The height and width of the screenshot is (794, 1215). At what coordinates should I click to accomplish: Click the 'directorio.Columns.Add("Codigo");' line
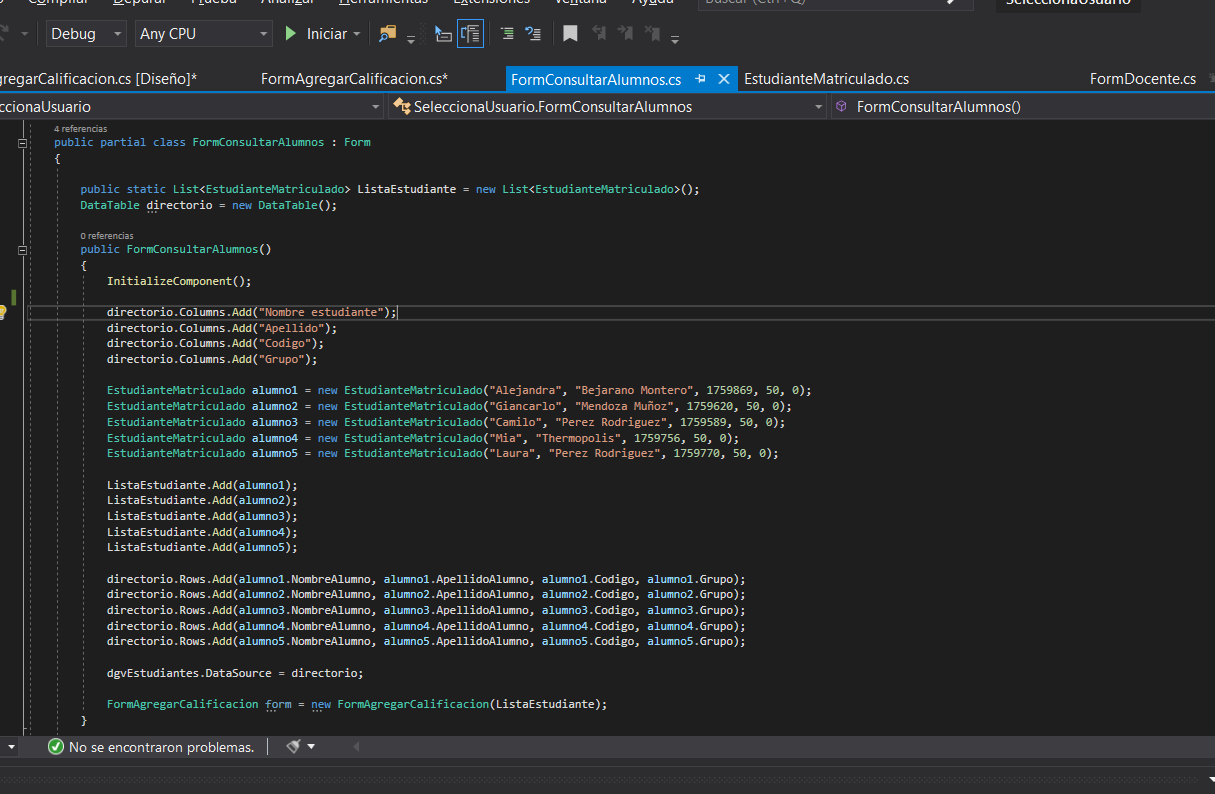[x=216, y=343]
